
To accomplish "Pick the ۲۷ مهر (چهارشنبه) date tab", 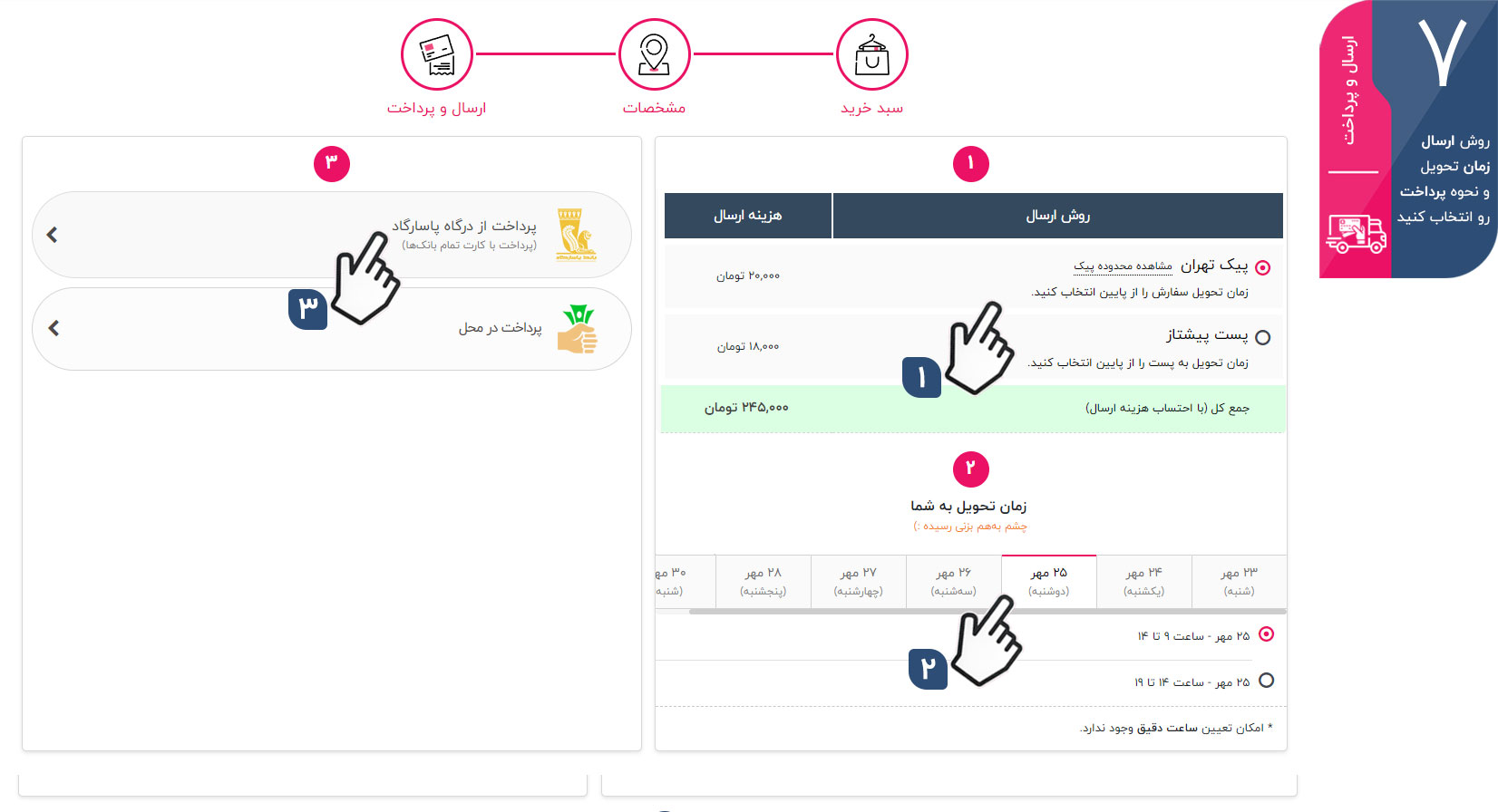I will click(858, 581).
